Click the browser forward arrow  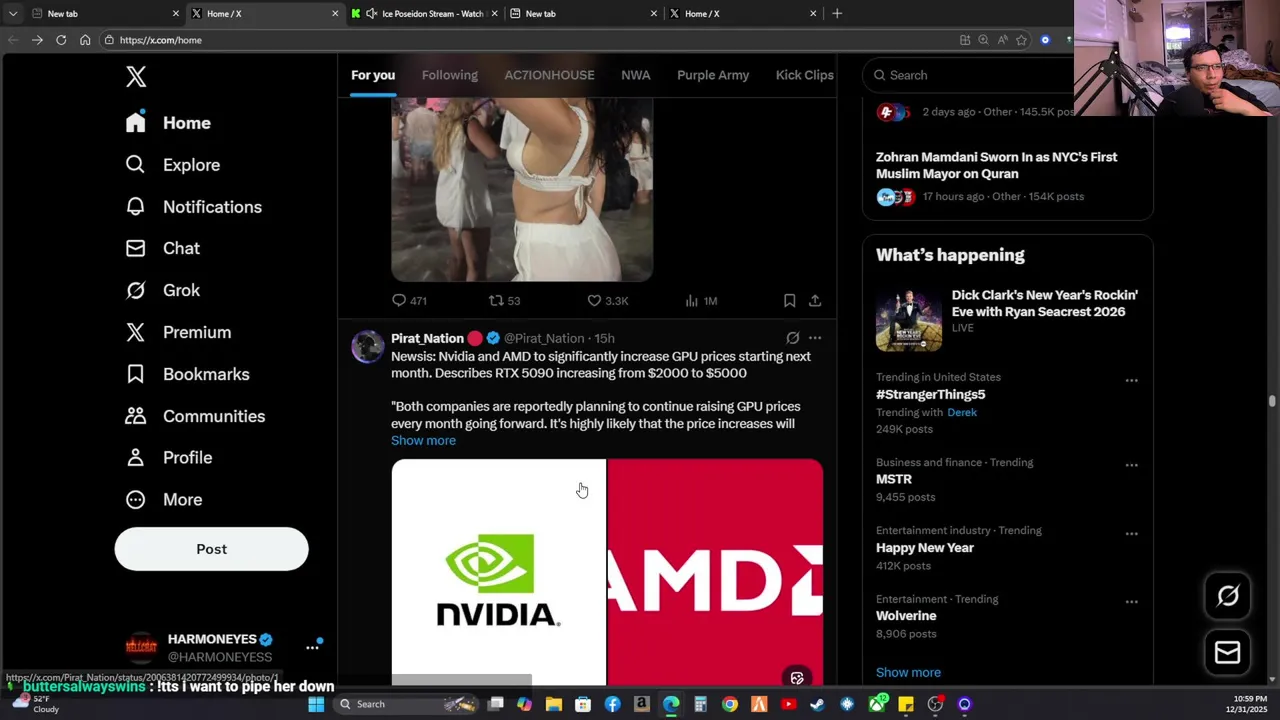pos(37,40)
